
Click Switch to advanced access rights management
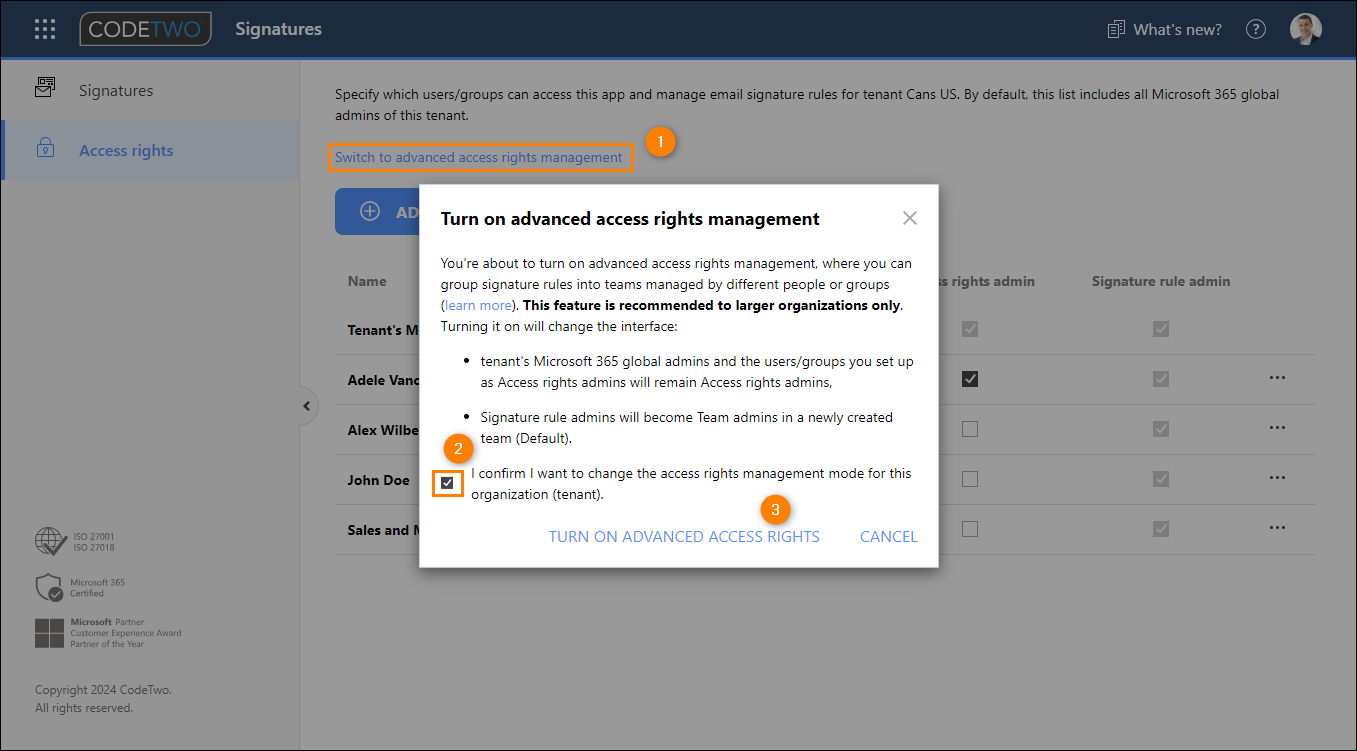(479, 157)
